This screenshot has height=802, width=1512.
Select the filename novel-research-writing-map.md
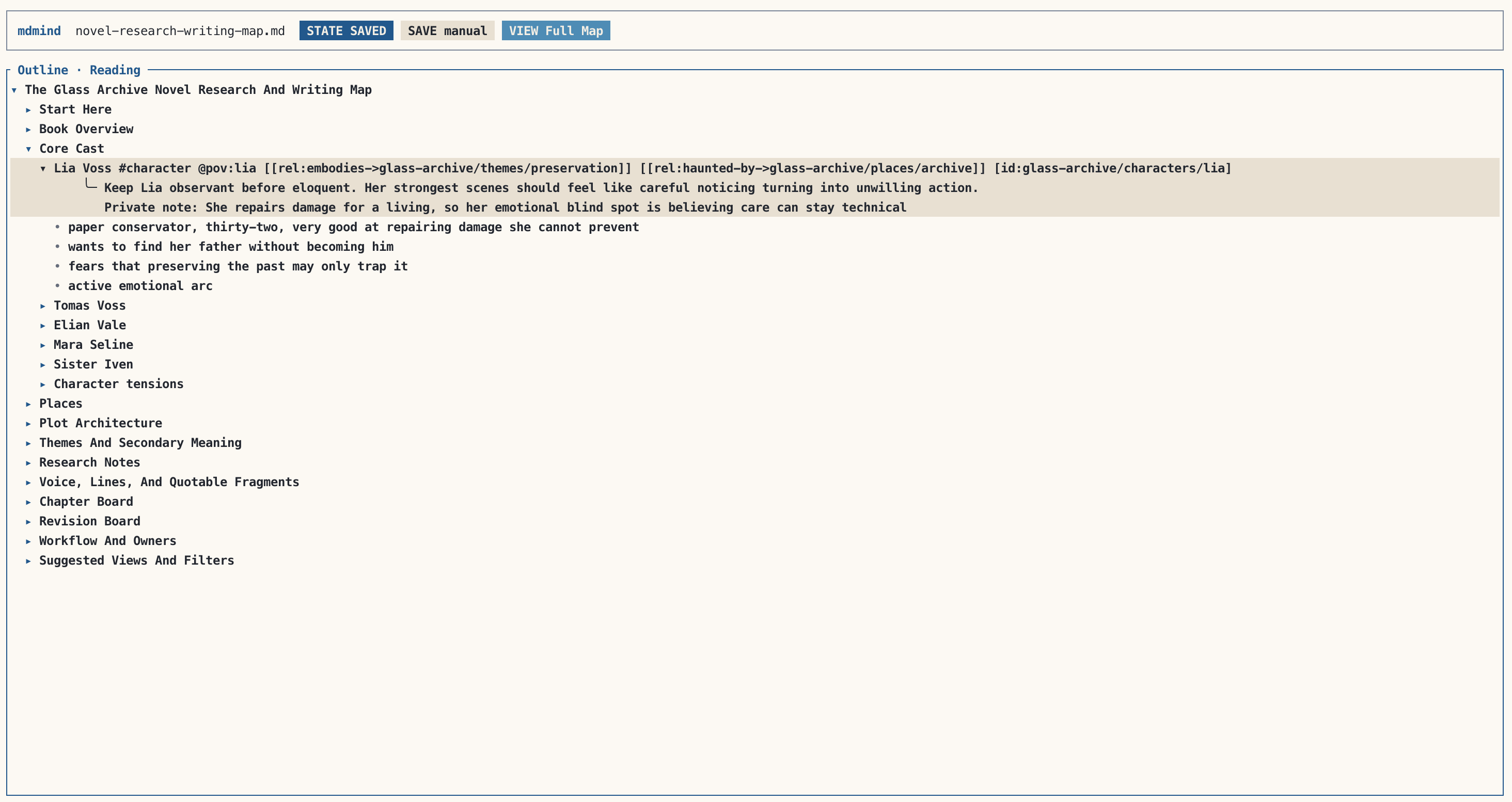179,30
